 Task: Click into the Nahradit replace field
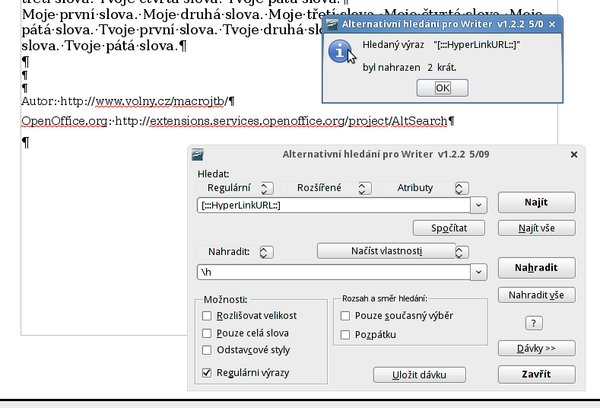(x=333, y=272)
